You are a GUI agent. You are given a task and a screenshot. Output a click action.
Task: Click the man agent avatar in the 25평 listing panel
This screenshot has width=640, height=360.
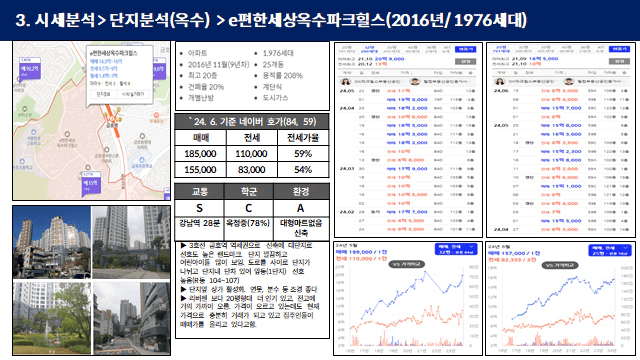tap(569, 81)
